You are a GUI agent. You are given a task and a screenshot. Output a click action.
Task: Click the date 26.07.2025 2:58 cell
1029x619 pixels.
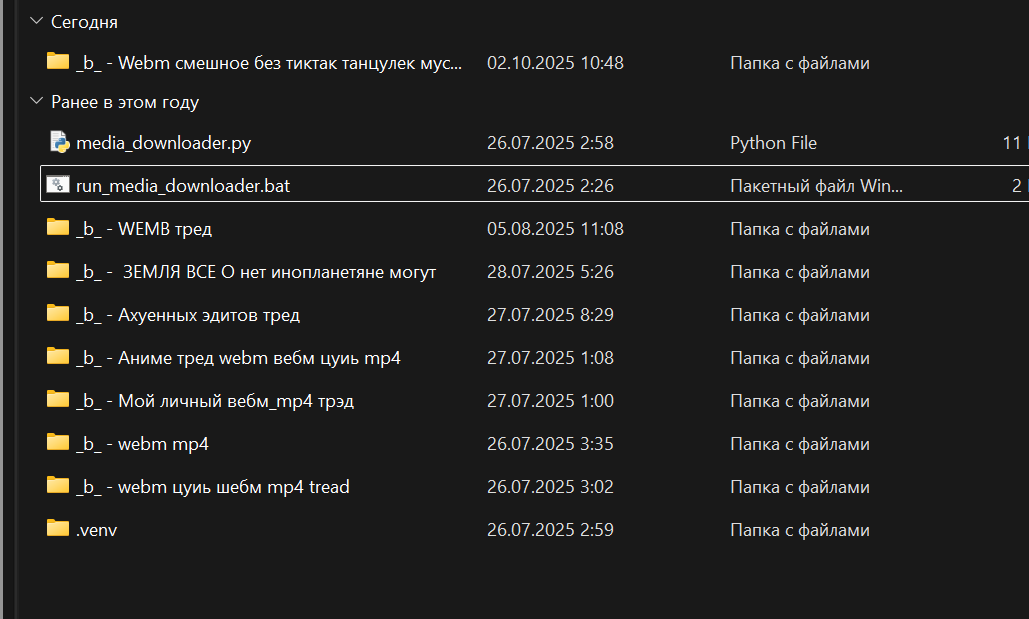coord(550,143)
